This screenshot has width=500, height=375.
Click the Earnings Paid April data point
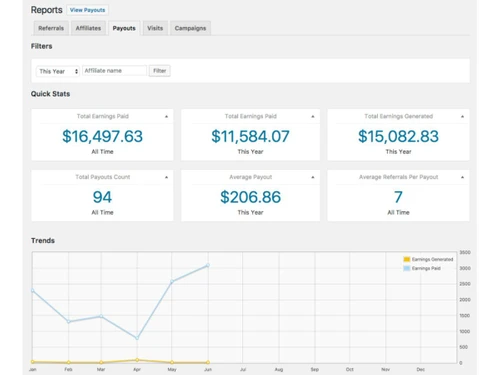coord(137,338)
